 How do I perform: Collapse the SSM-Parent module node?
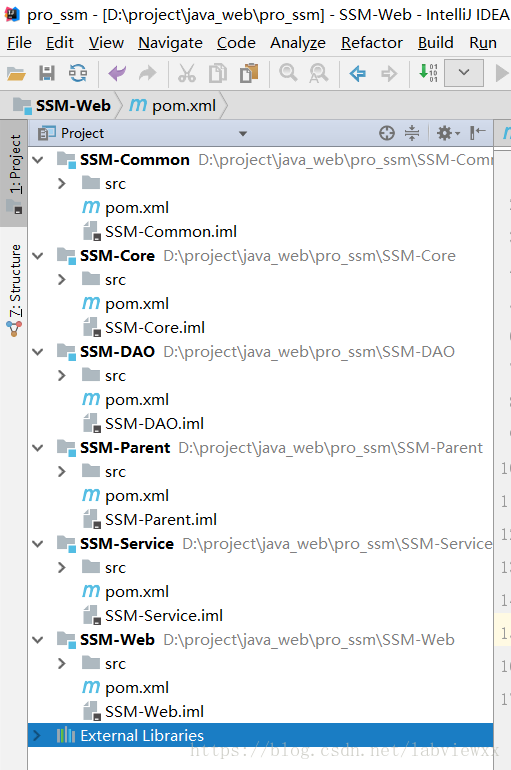[38, 447]
